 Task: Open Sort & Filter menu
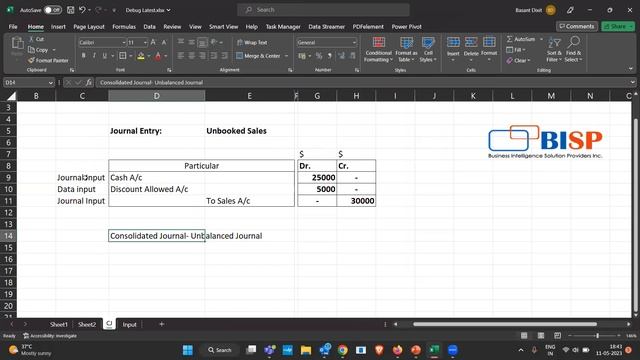point(554,49)
